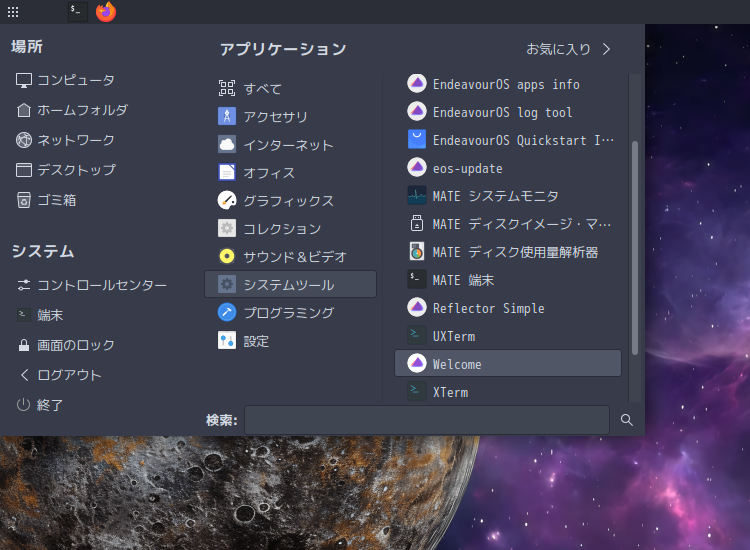Image resolution: width=750 pixels, height=550 pixels.
Task: Launch Firefox from the top panel
Action: click(x=106, y=11)
